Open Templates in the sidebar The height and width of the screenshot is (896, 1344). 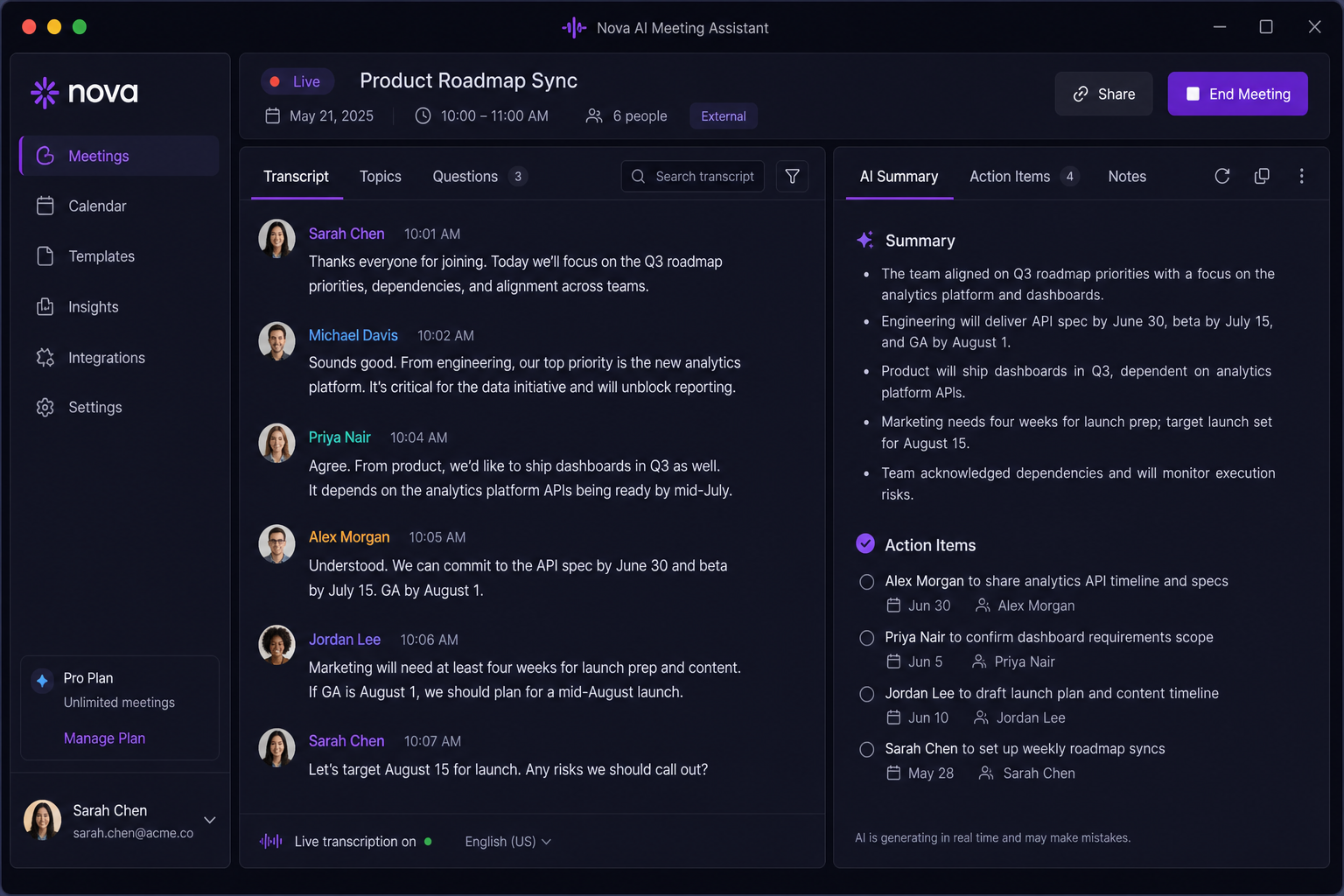pos(119,256)
